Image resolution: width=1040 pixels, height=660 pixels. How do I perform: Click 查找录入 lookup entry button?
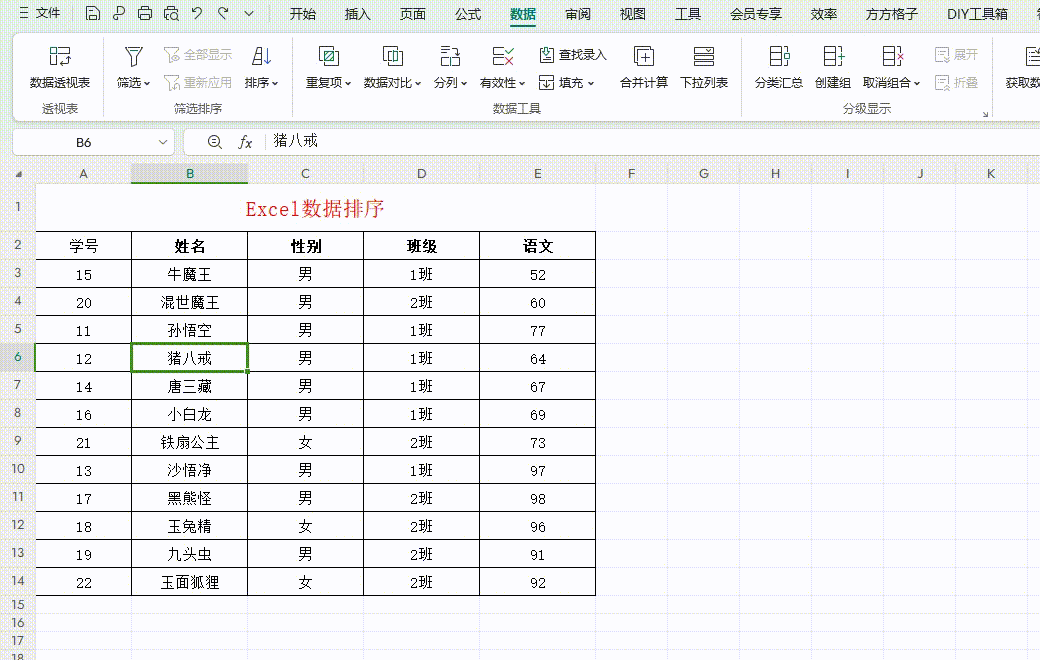pyautogui.click(x=572, y=55)
